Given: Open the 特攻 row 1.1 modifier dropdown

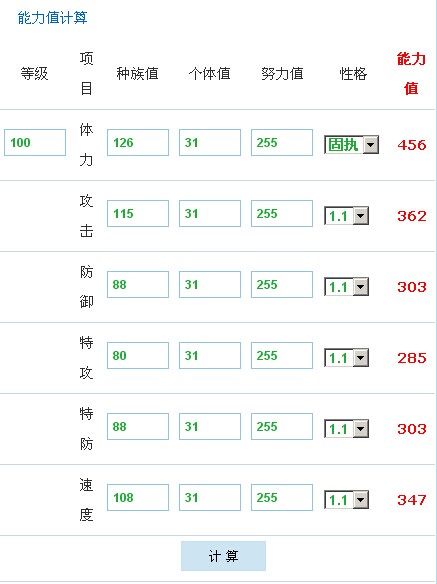Looking at the screenshot, I should tap(346, 358).
